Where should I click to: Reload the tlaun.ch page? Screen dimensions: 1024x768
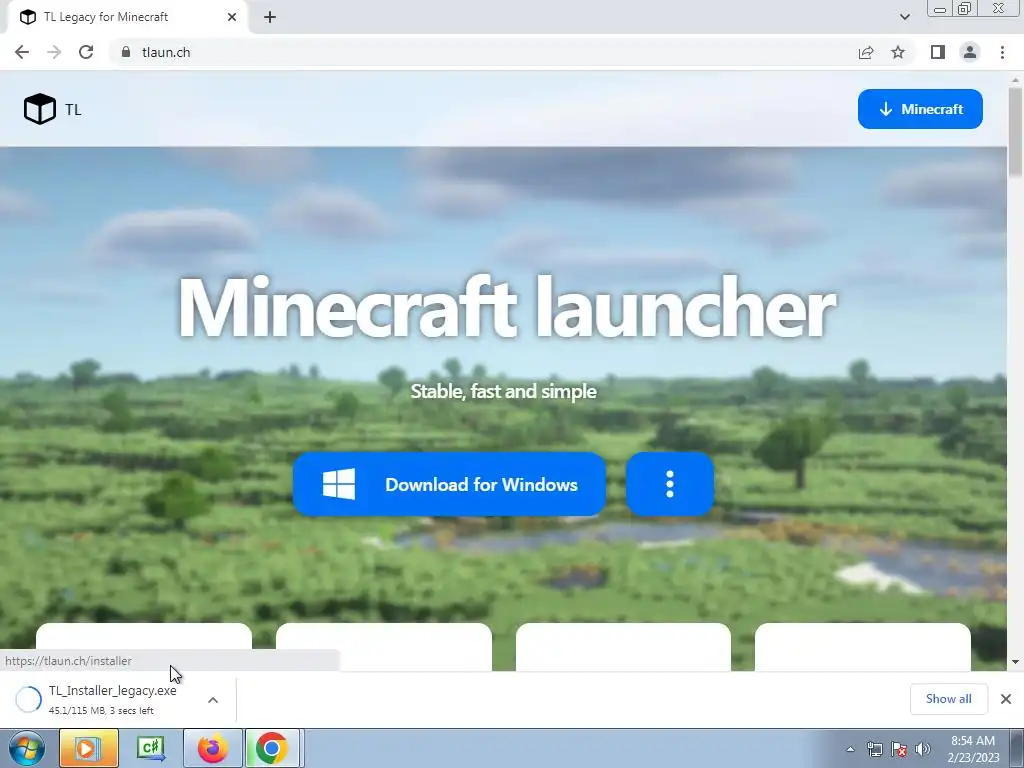tap(86, 52)
